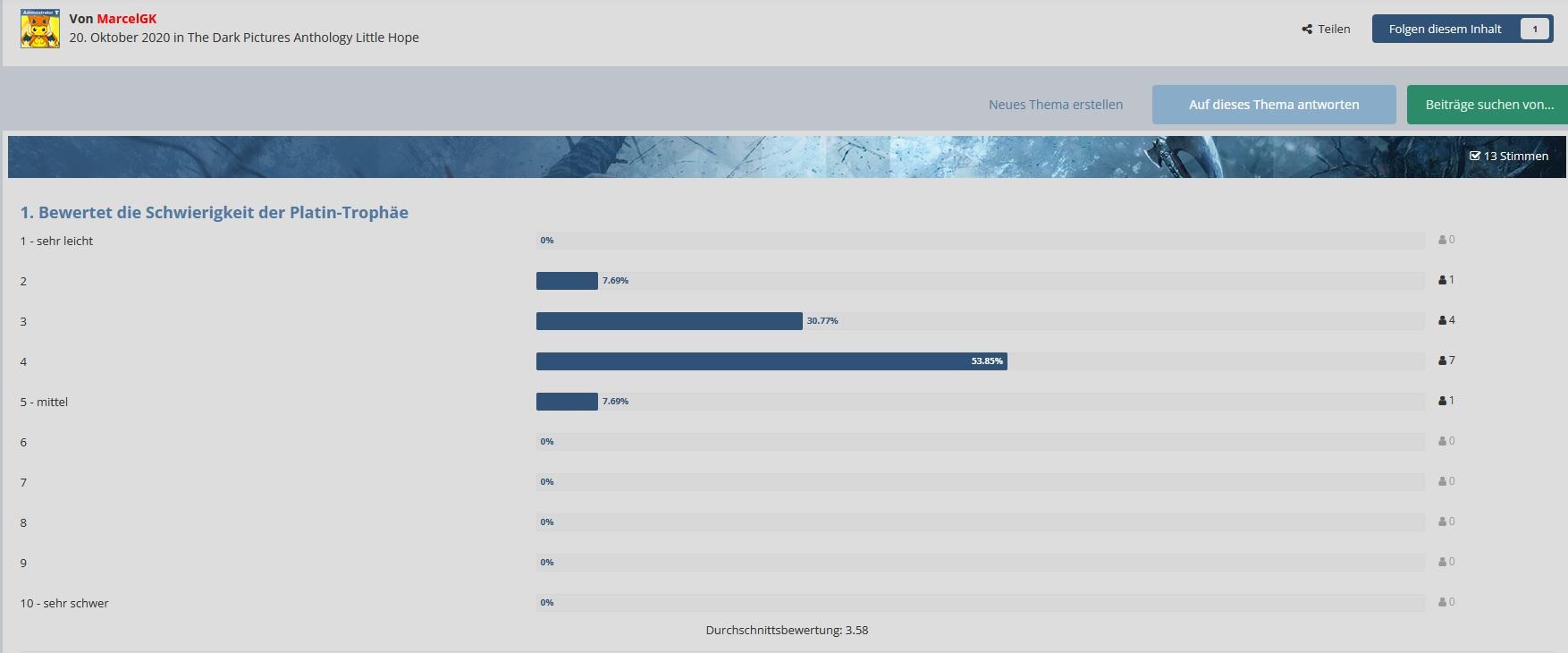Click voter icon for 1 - sehr leicht
1568x653 pixels.
tap(1442, 240)
